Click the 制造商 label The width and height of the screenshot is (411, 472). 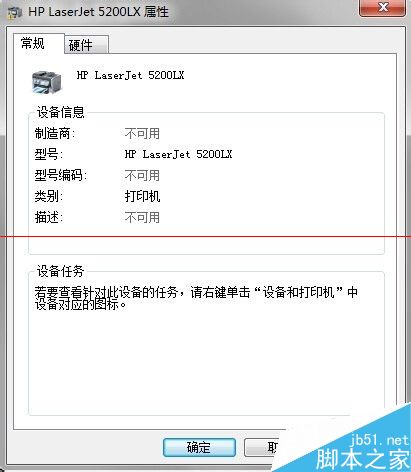click(x=55, y=134)
